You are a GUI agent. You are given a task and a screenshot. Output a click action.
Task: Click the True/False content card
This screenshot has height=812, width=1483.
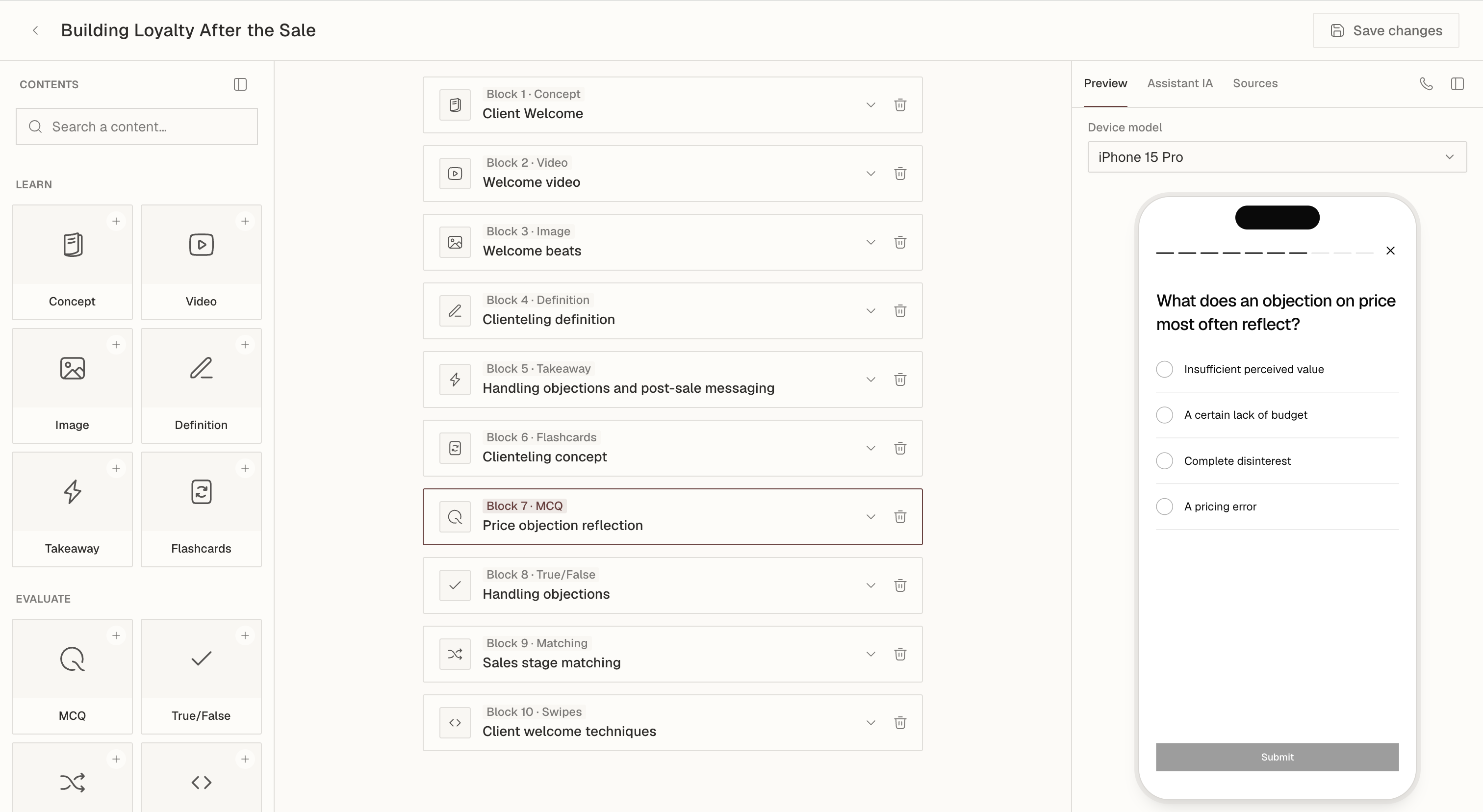201,676
